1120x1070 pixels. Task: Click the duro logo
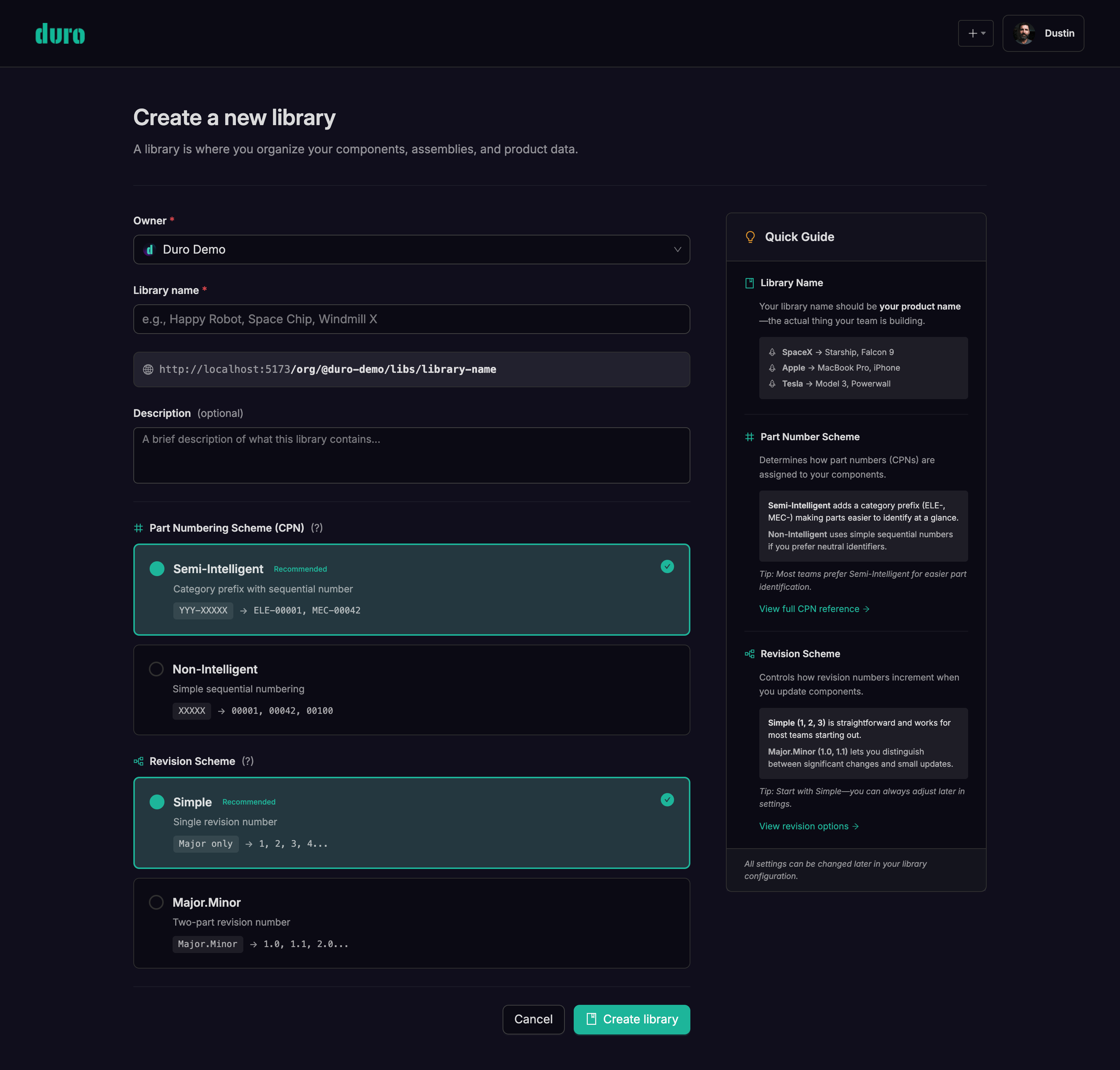click(x=60, y=34)
